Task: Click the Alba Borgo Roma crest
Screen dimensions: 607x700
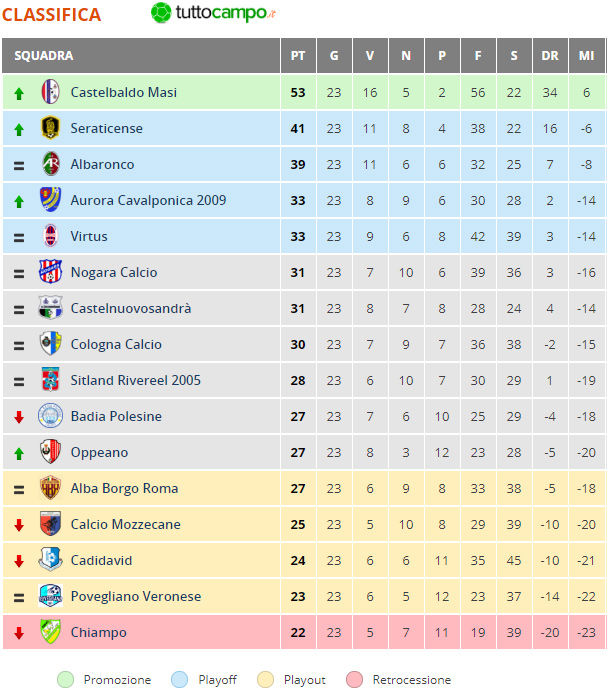Action: [x=50, y=488]
